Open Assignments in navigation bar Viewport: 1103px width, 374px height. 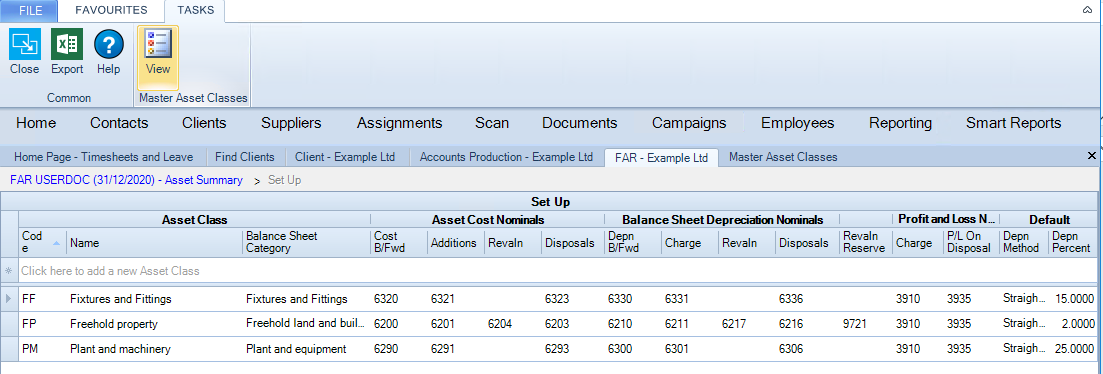point(400,123)
